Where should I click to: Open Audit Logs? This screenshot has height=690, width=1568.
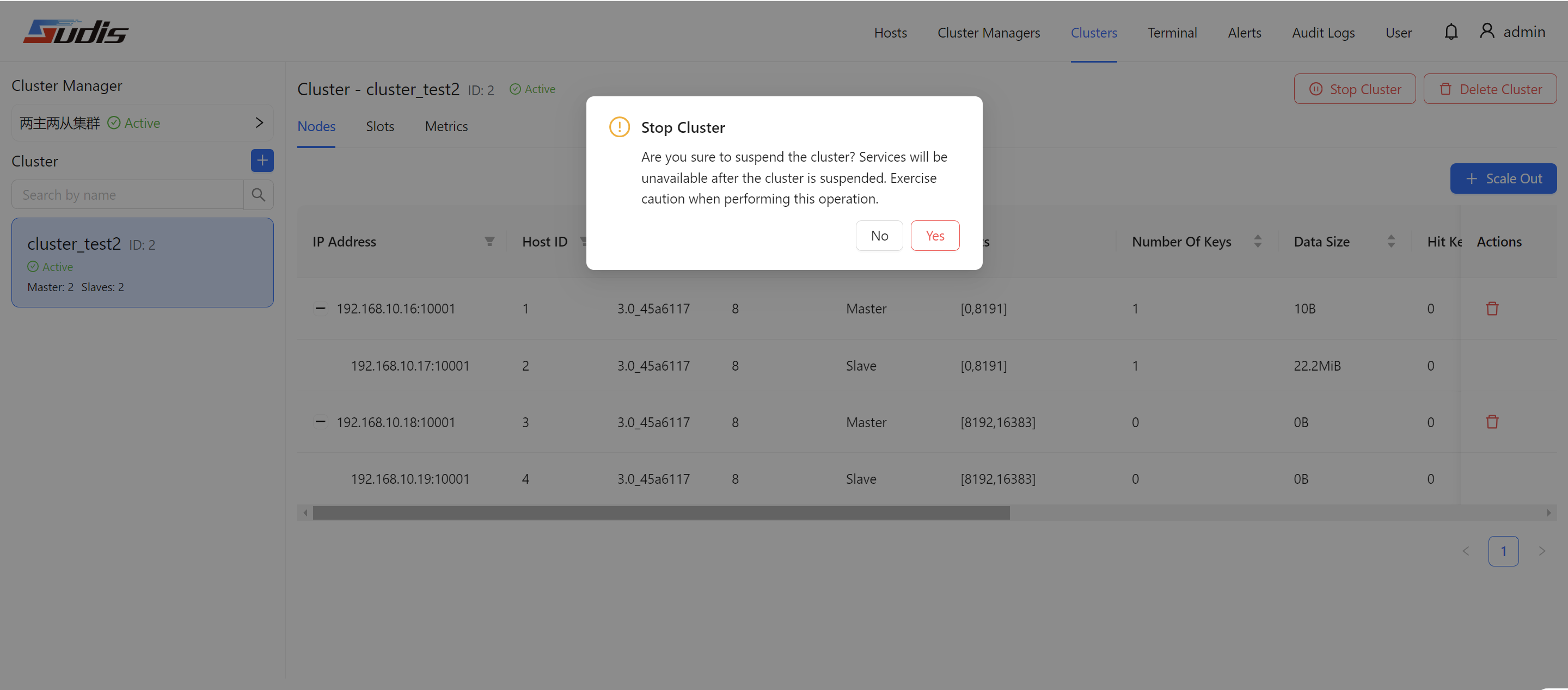[x=1322, y=32]
